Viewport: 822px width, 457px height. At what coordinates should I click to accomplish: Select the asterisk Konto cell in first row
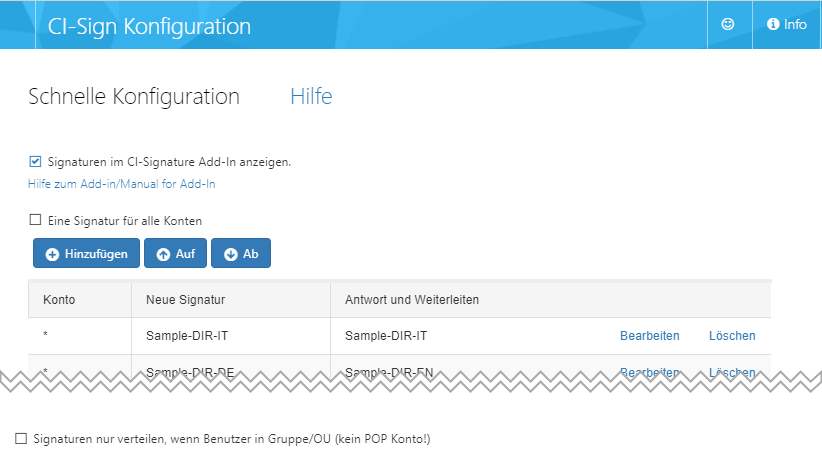(x=45, y=337)
